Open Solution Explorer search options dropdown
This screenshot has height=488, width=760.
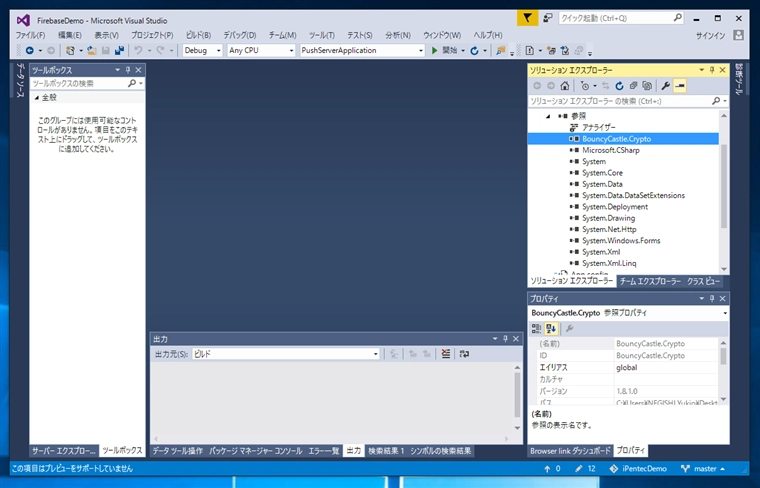click(x=726, y=101)
